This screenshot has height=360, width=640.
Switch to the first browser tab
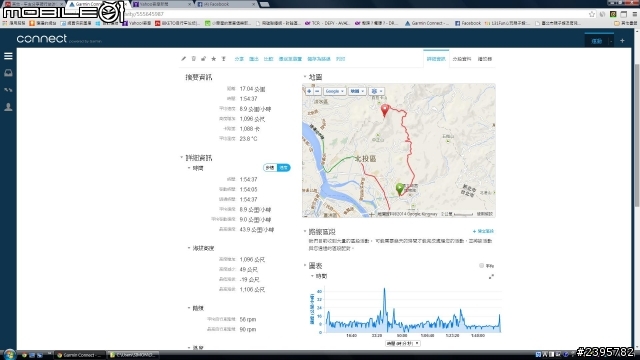click(33, 4)
